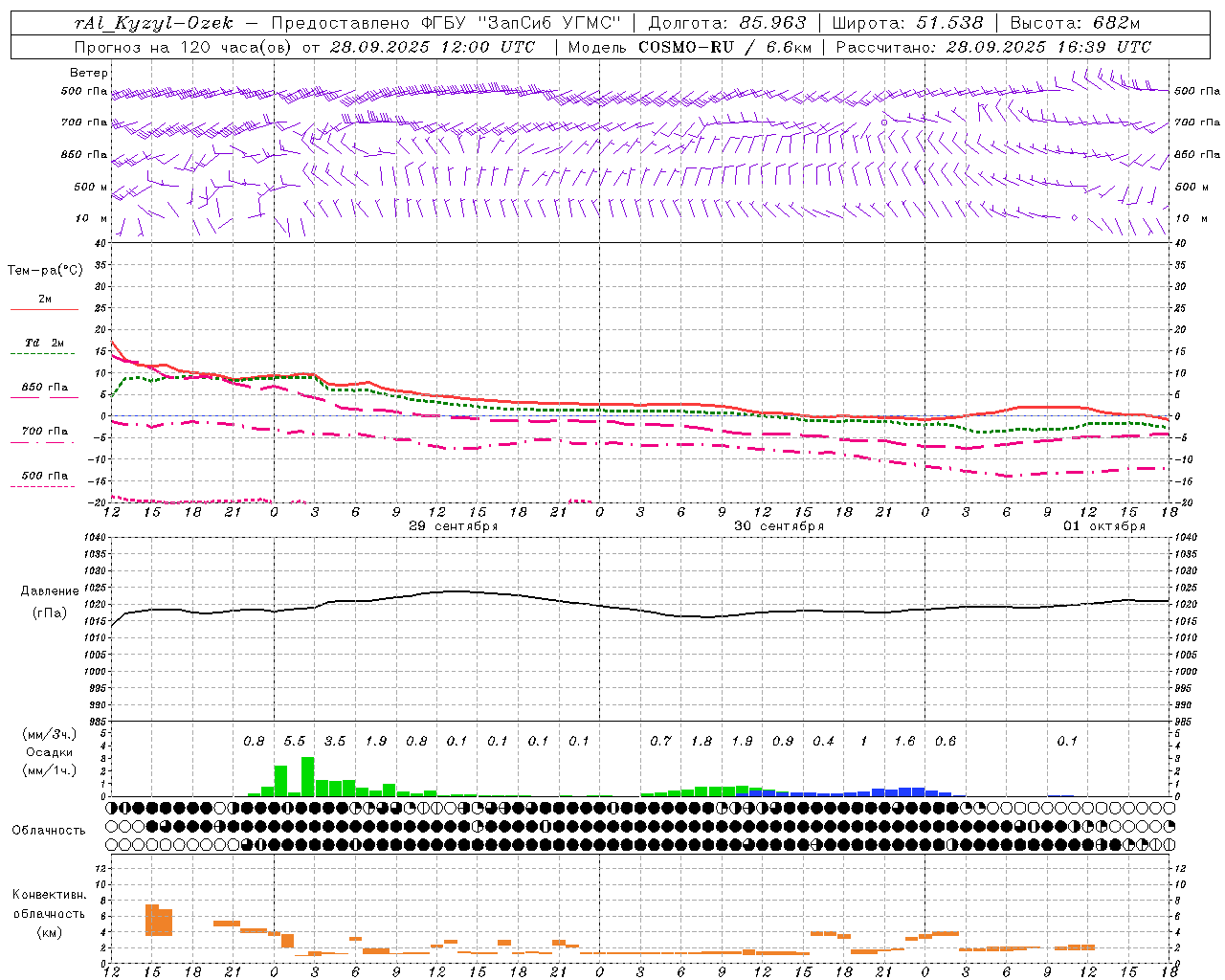
Task: Click the (гПа) unit label under Давление
Action: (x=50, y=612)
